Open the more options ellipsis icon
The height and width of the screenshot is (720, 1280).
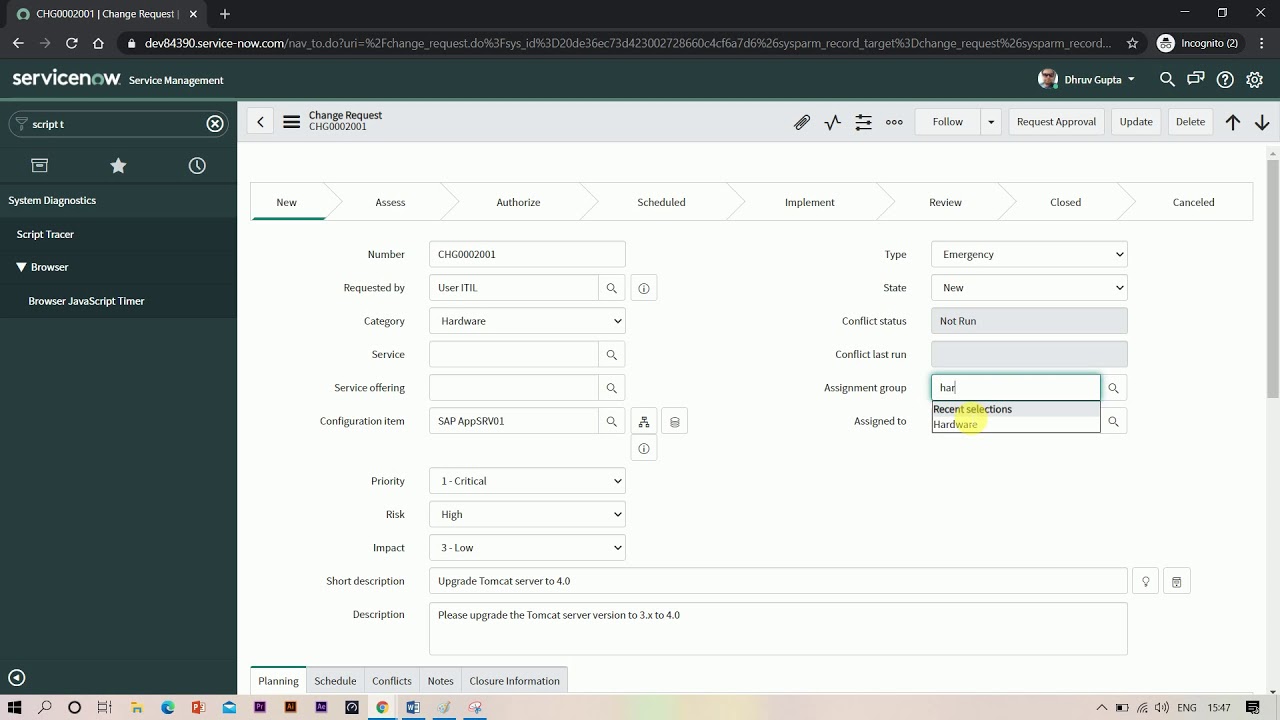tap(893, 121)
